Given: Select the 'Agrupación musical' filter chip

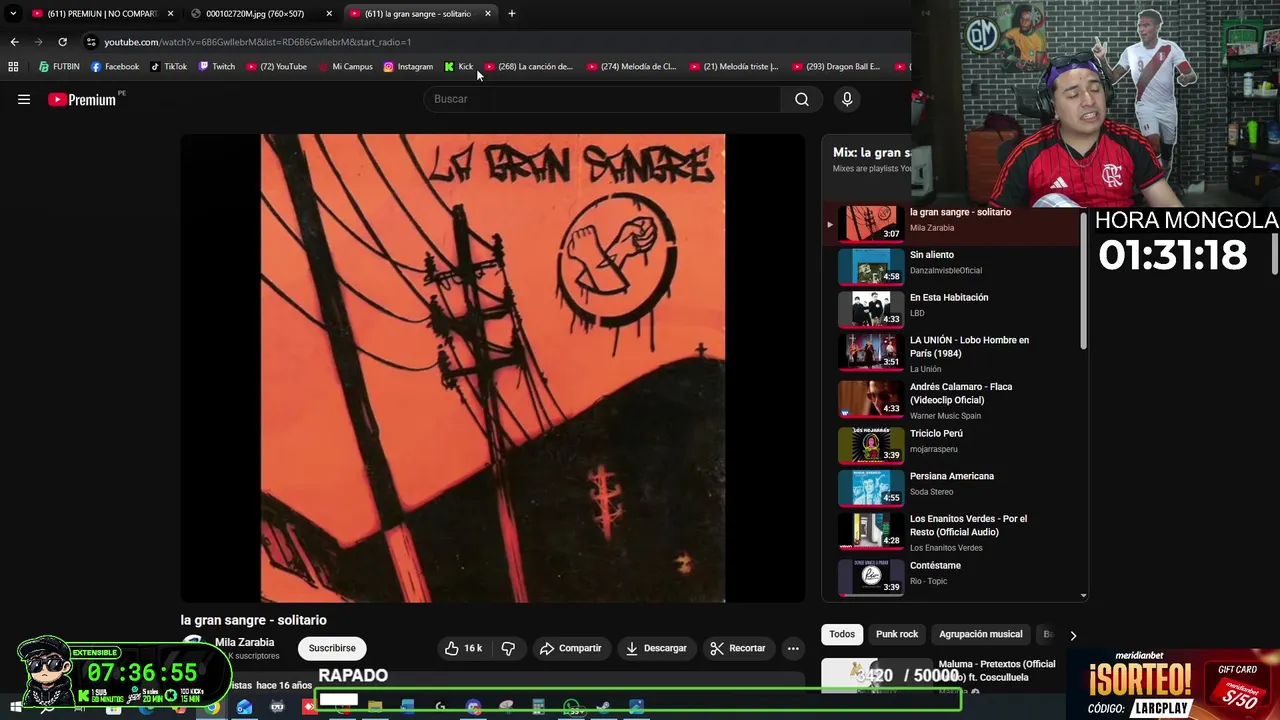Looking at the screenshot, I should pyautogui.click(x=981, y=634).
